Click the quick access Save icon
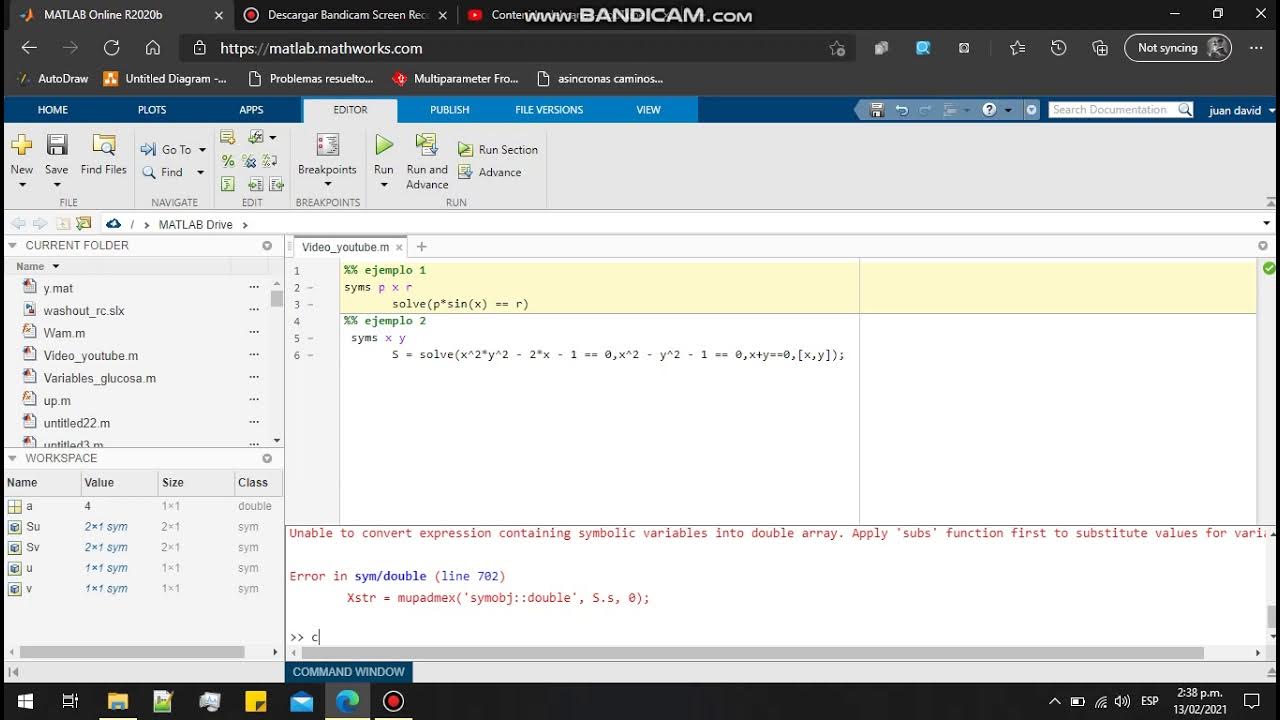This screenshot has height=720, width=1280. (877, 110)
